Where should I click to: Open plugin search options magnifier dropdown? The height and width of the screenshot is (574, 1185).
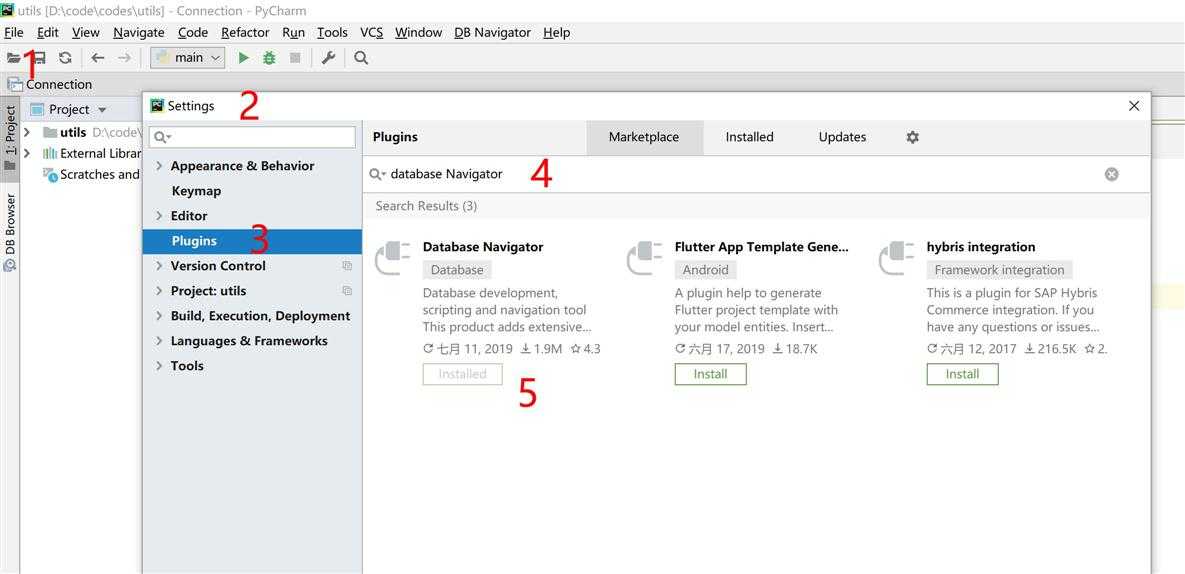pyautogui.click(x=377, y=174)
